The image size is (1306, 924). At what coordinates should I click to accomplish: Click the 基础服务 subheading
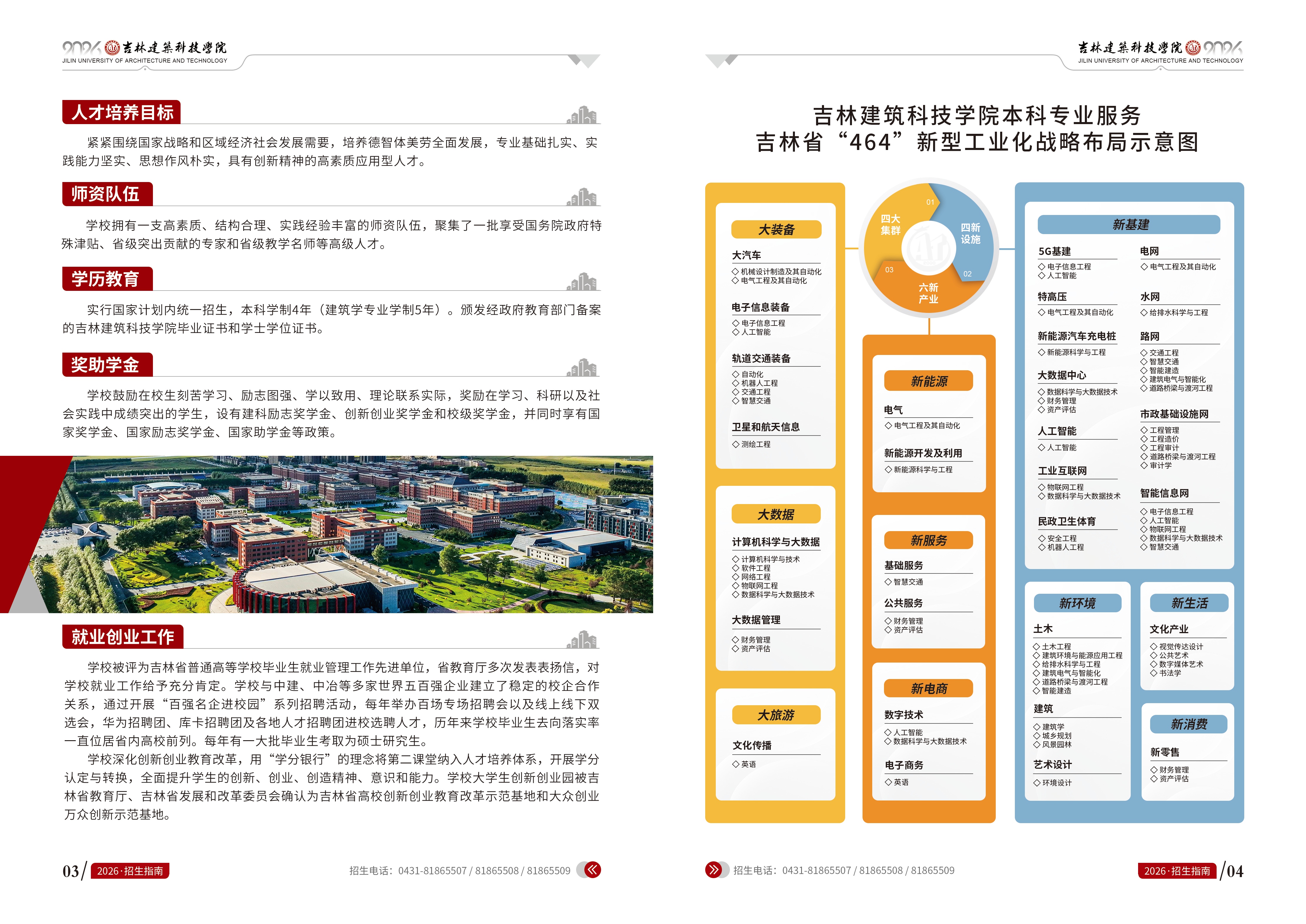tap(903, 565)
